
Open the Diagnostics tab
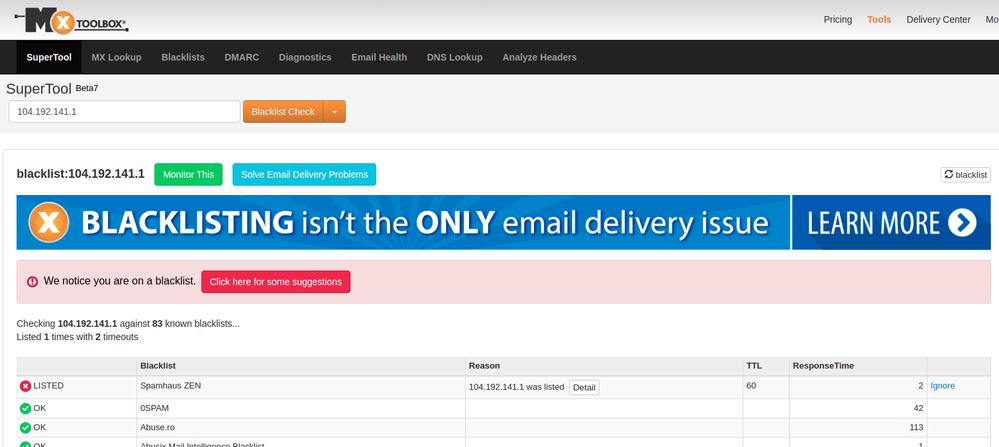[x=305, y=57]
